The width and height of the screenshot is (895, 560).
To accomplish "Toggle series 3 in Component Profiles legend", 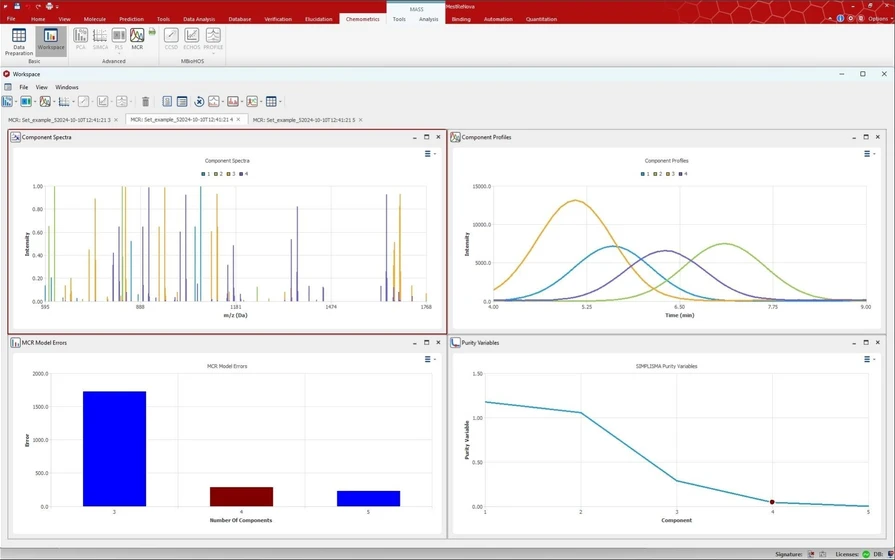I will [670, 174].
